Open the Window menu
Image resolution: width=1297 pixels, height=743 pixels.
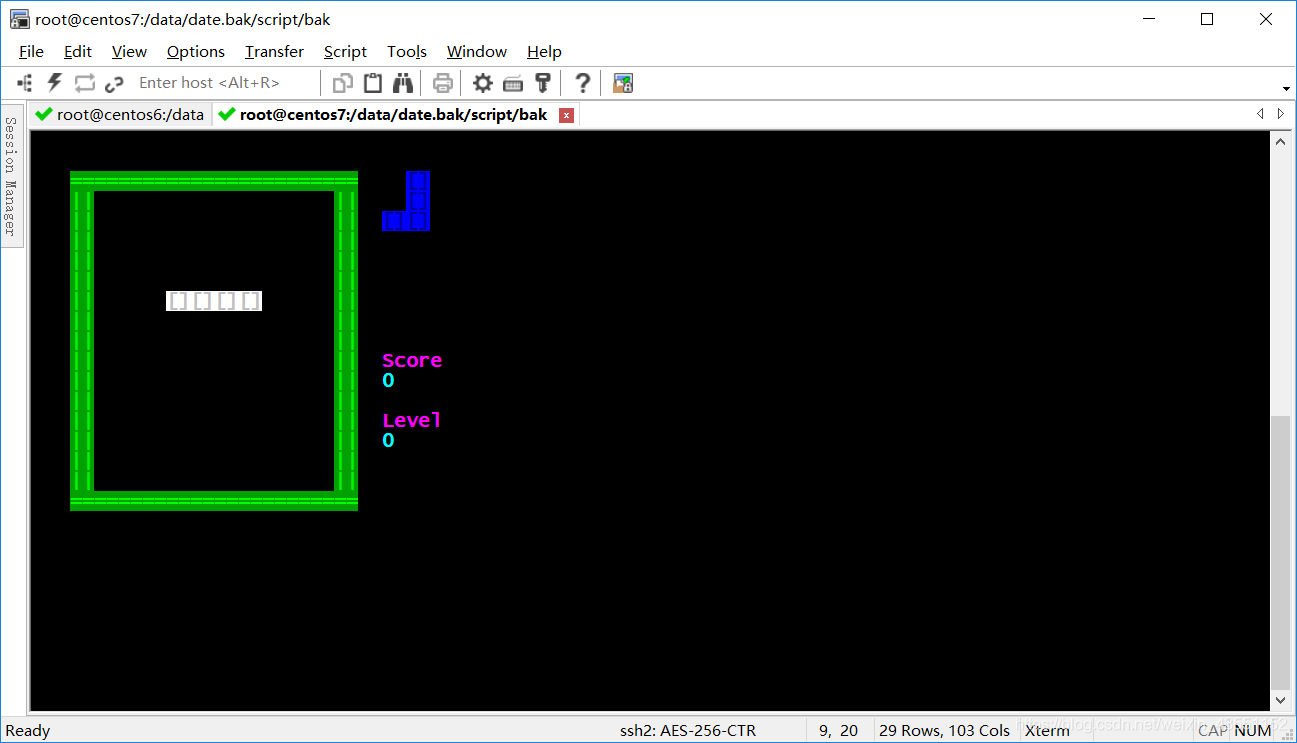(x=477, y=51)
